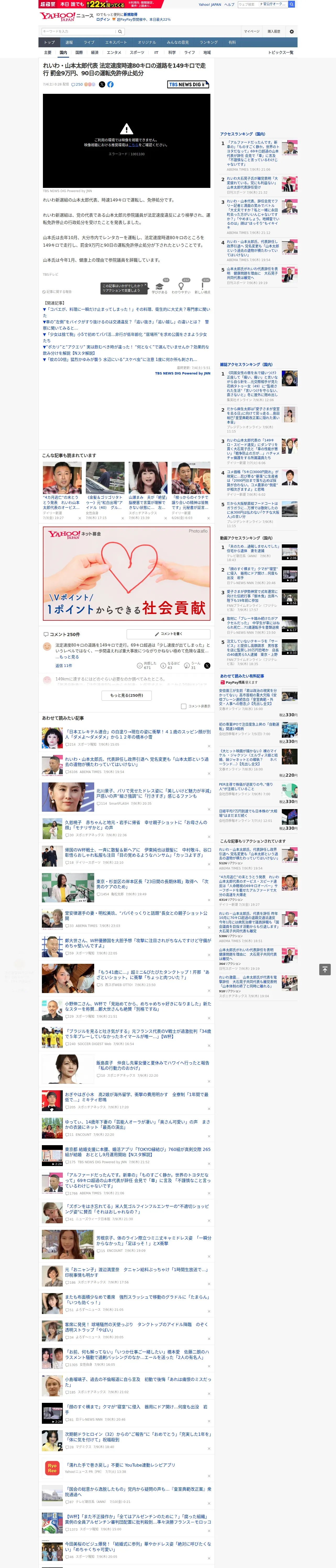Viewport: 336px width, 1568px height.
Task: Expand all comments with もっと見る(250件)
Action: pyautogui.click(x=127, y=695)
